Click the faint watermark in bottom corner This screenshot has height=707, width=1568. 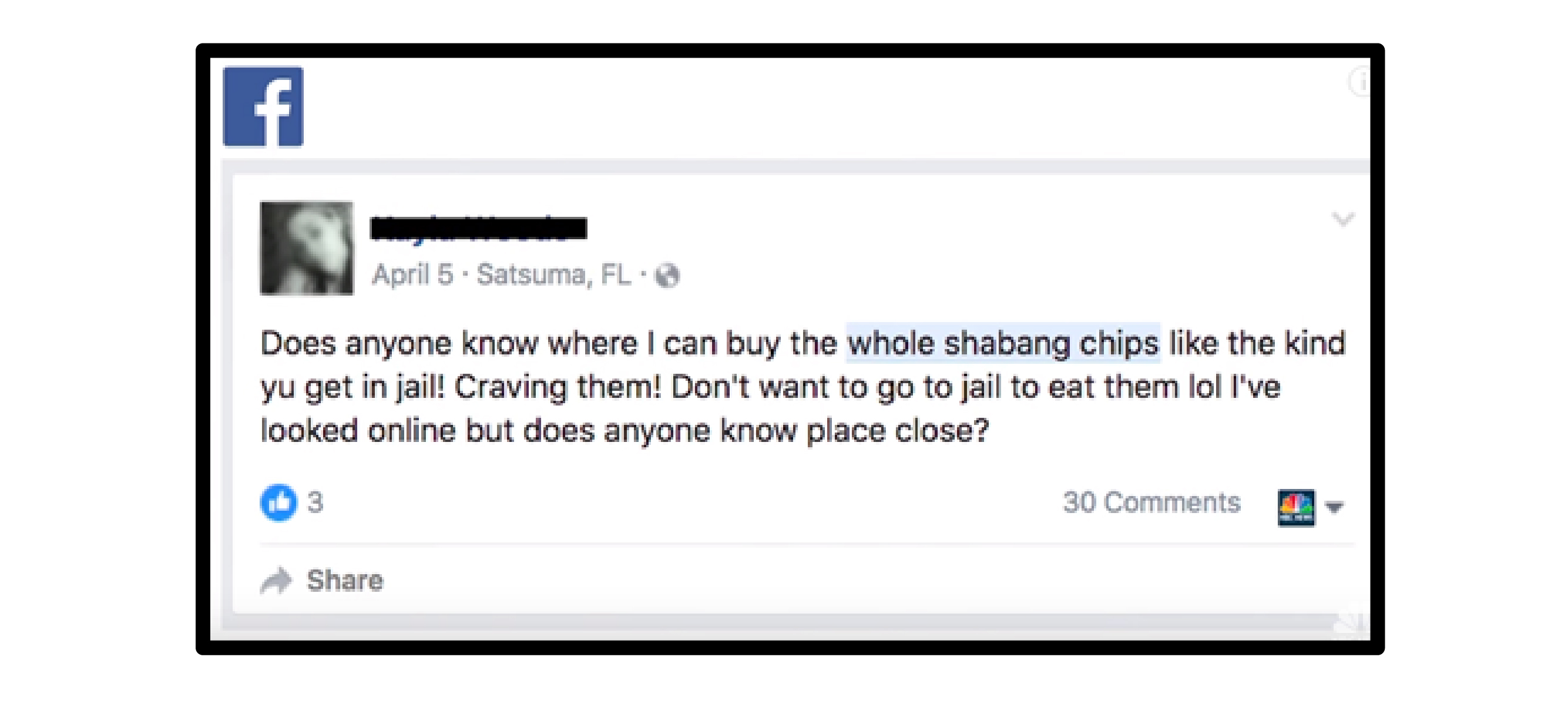pyautogui.click(x=1347, y=625)
